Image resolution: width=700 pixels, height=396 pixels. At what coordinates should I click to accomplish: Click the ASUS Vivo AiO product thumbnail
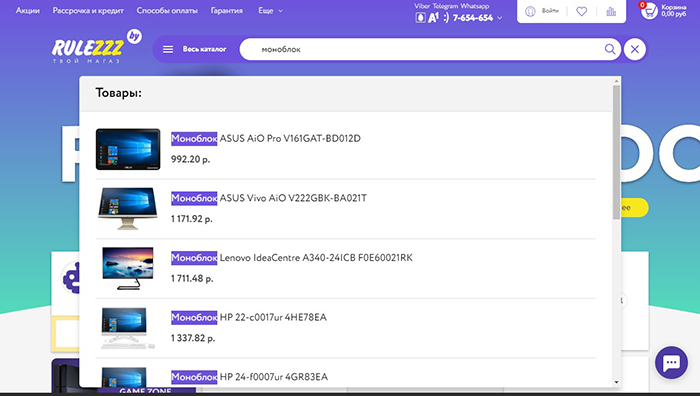tap(128, 208)
